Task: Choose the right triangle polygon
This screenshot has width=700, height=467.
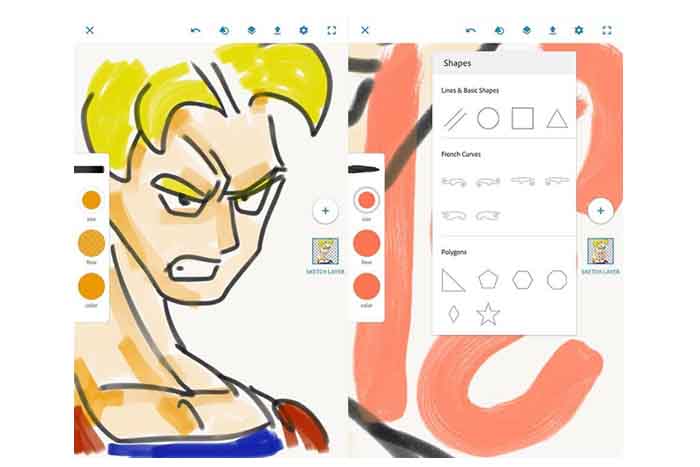Action: pos(453,280)
